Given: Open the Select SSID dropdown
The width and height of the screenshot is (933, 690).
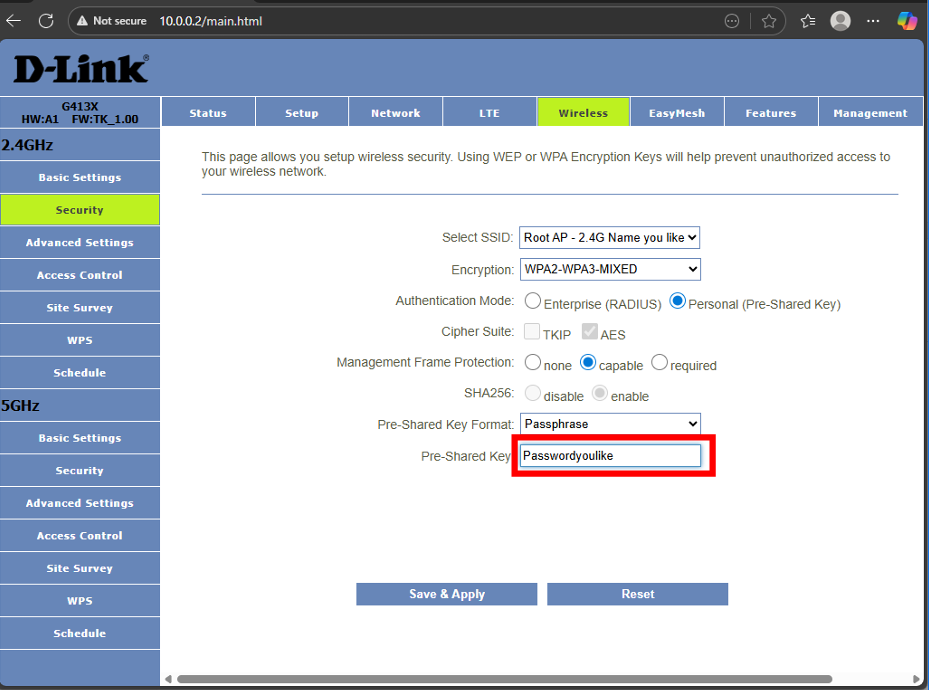Looking at the screenshot, I should coord(609,238).
